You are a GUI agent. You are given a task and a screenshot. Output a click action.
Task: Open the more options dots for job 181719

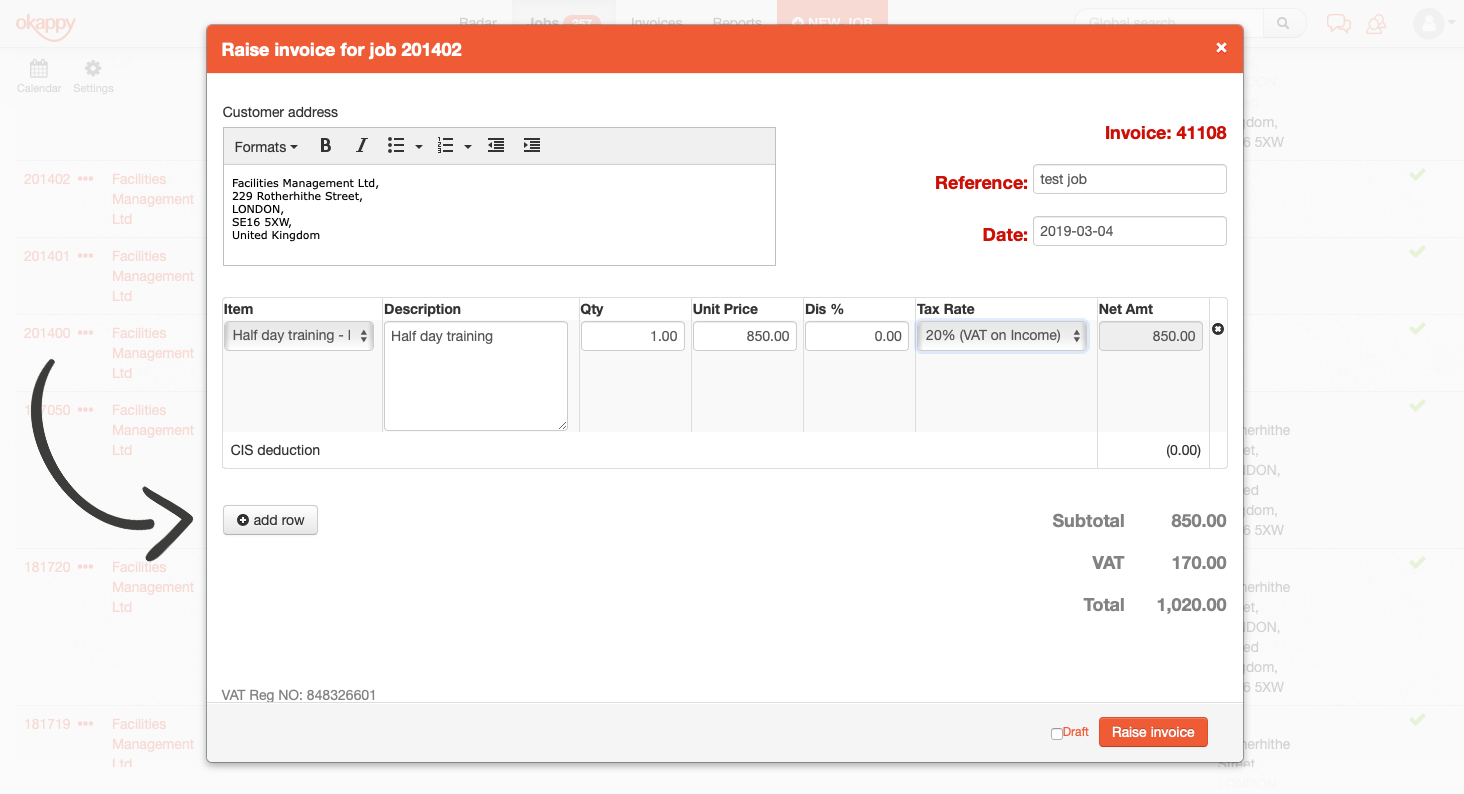click(x=85, y=724)
